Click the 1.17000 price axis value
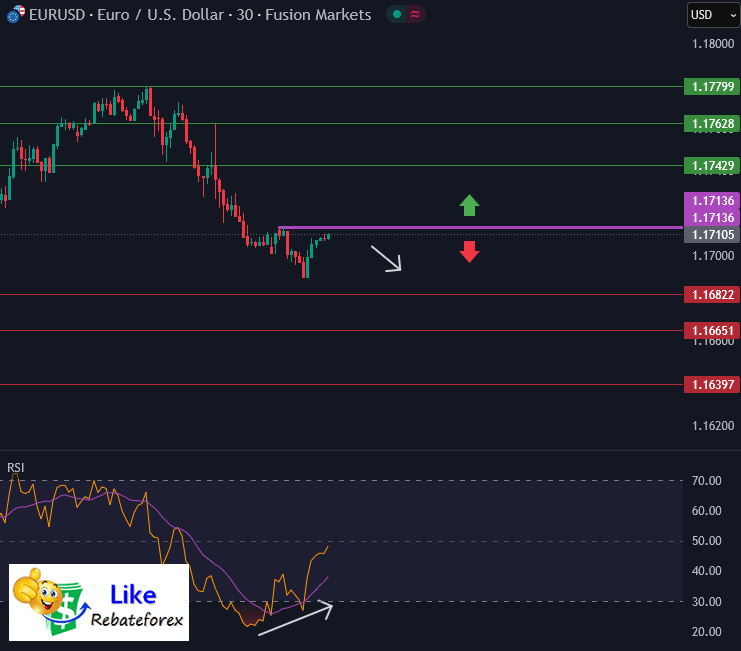Viewport: 741px width, 651px height. point(713,256)
